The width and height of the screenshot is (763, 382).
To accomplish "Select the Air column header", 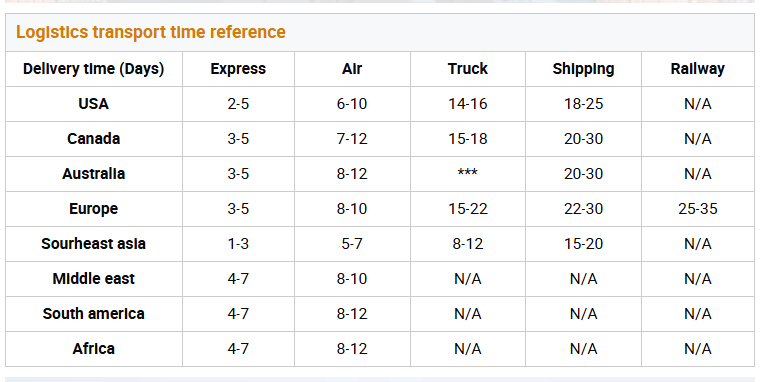I will pos(352,69).
